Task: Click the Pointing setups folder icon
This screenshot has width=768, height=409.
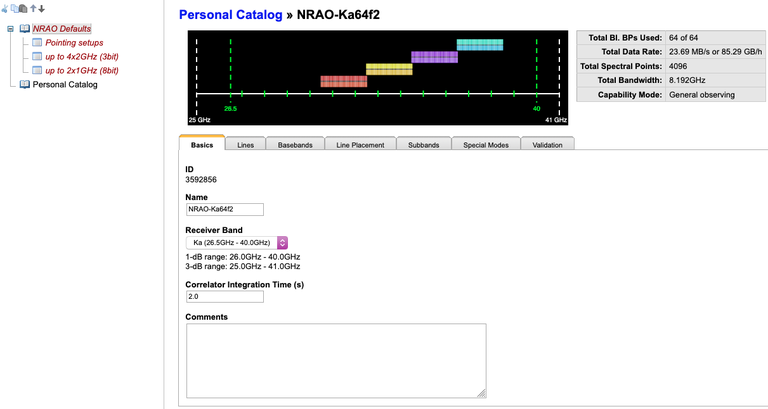Action: coord(38,43)
